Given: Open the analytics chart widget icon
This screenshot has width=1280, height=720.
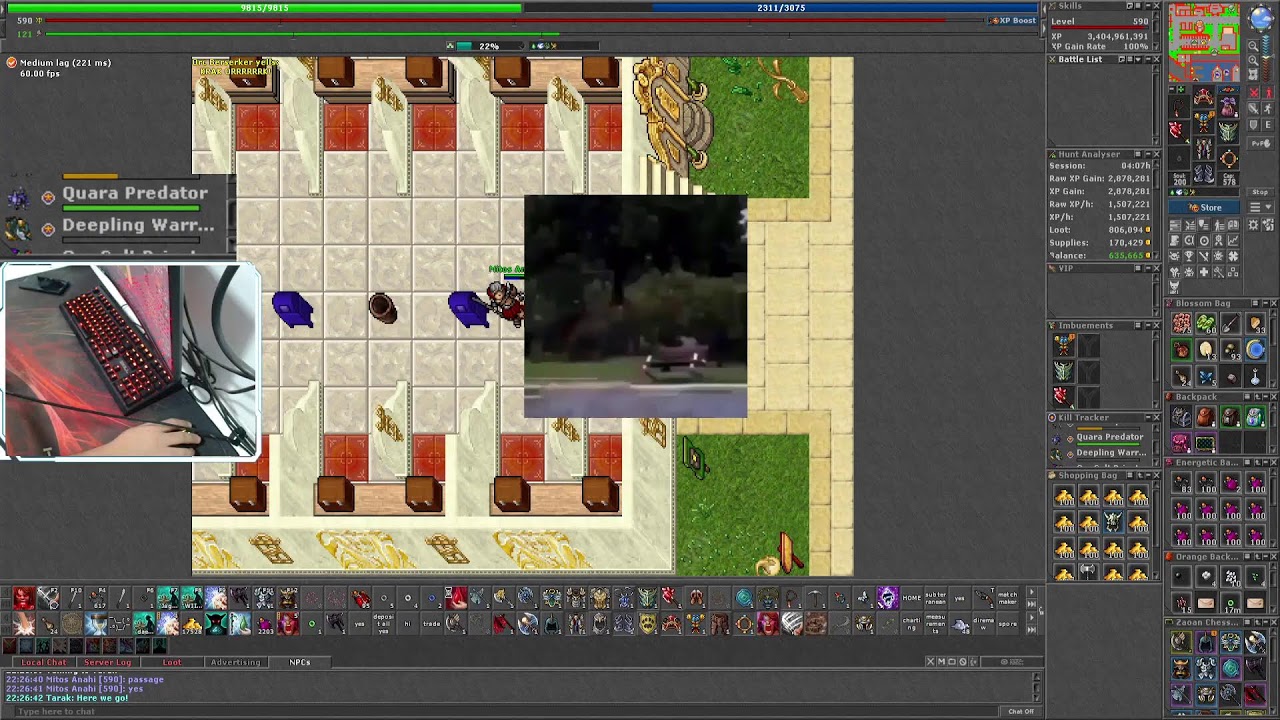Looking at the screenshot, I should 1233,240.
